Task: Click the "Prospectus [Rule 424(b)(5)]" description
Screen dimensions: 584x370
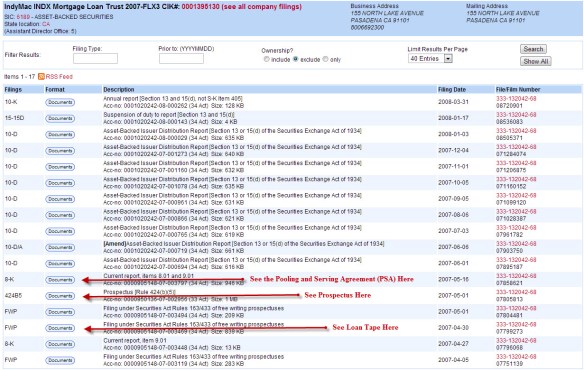Action: 139,292
